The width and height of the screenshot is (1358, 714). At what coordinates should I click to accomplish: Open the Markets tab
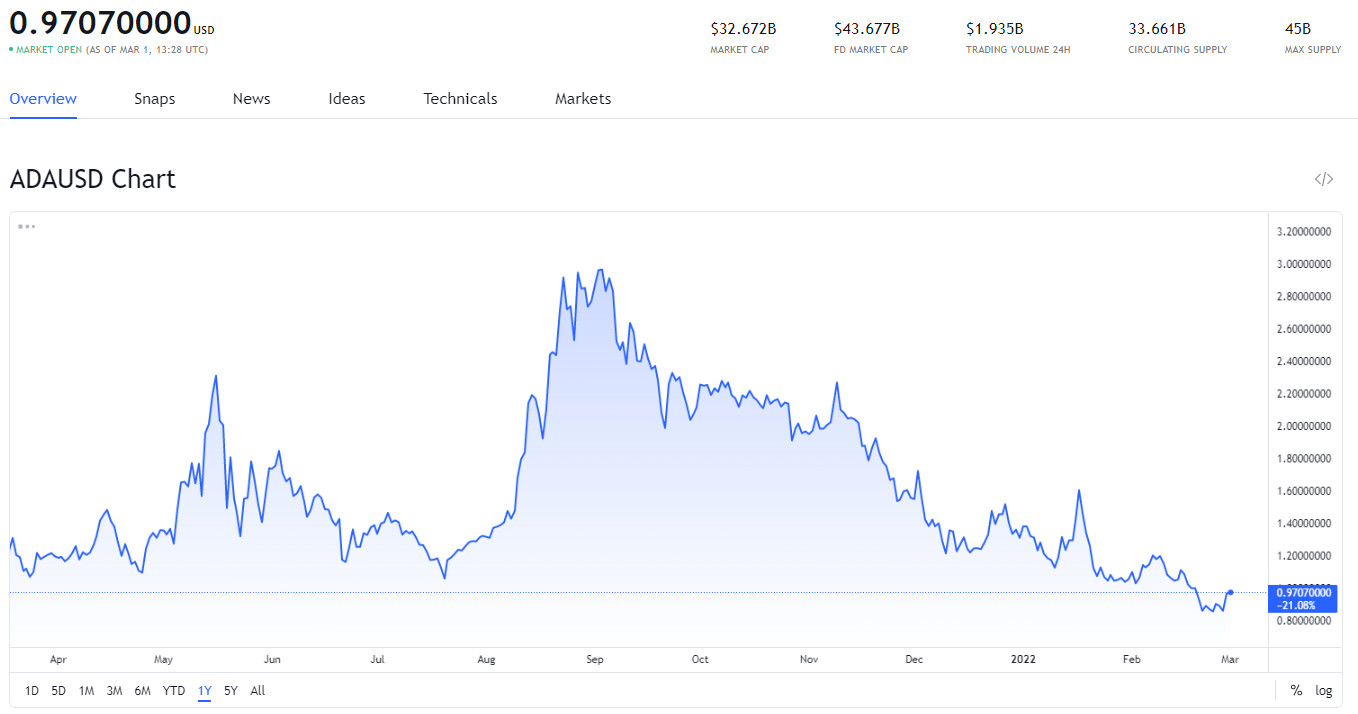[x=583, y=99]
